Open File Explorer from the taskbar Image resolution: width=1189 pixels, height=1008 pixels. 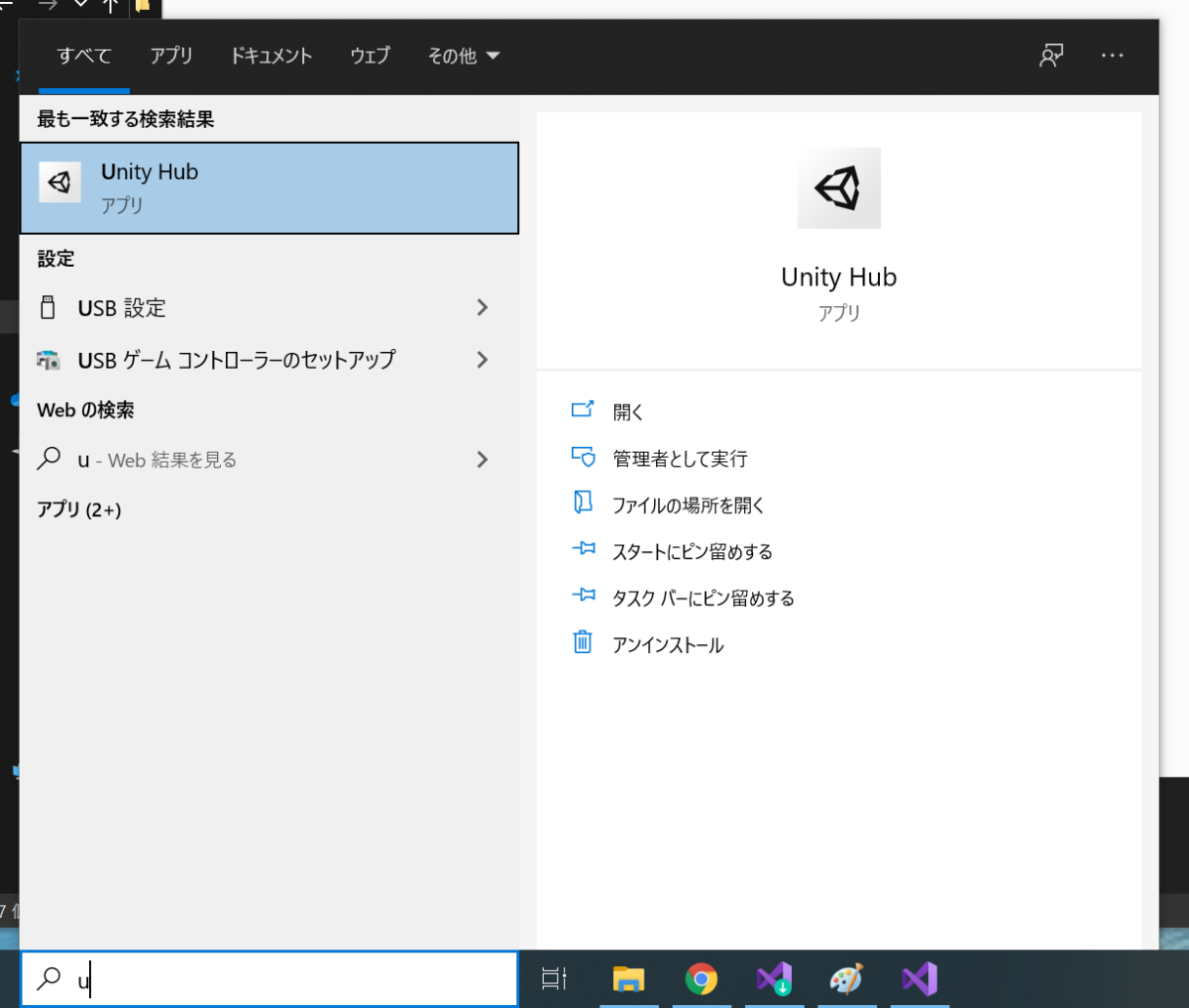pyautogui.click(x=628, y=979)
